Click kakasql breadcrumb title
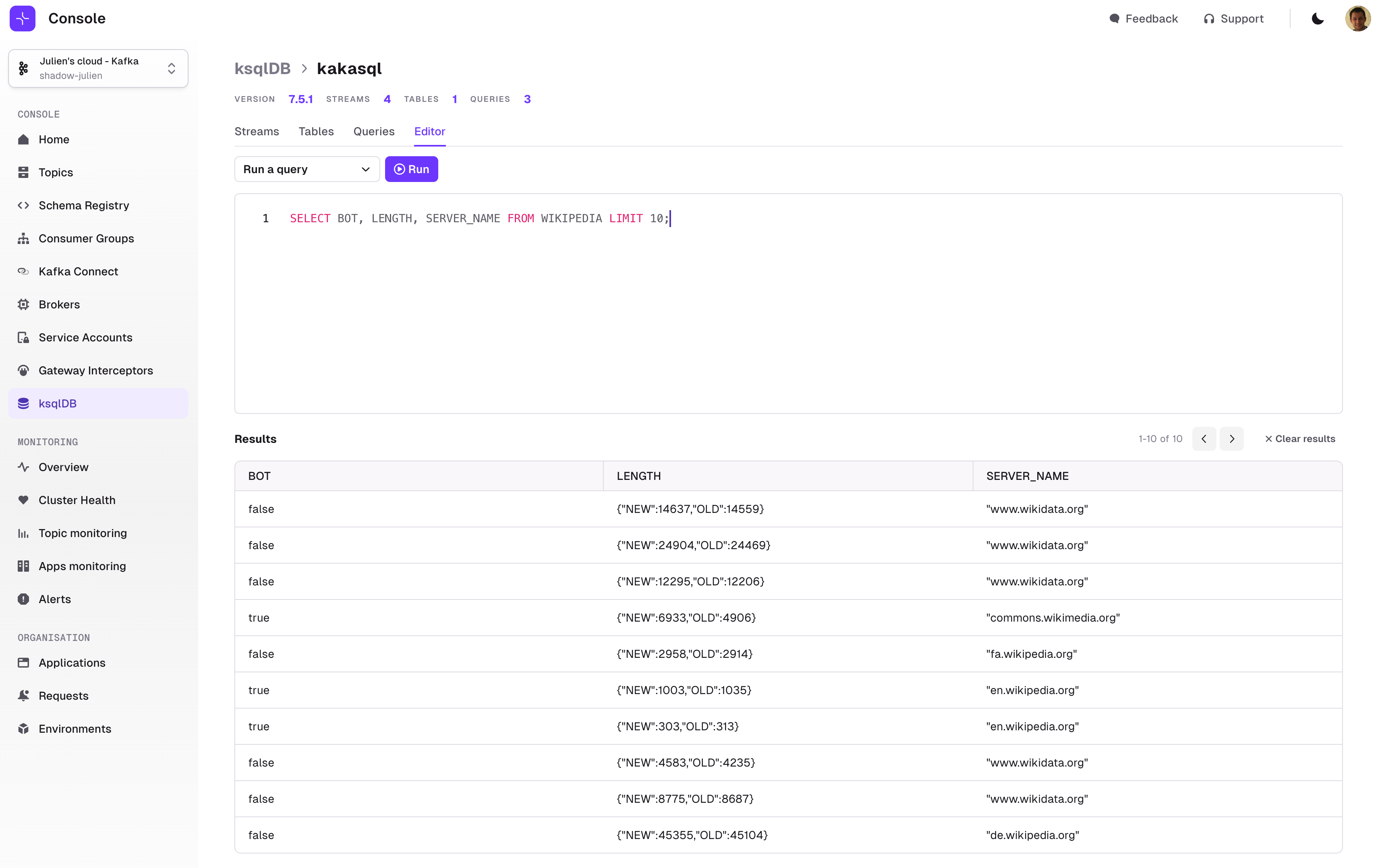 click(x=349, y=68)
